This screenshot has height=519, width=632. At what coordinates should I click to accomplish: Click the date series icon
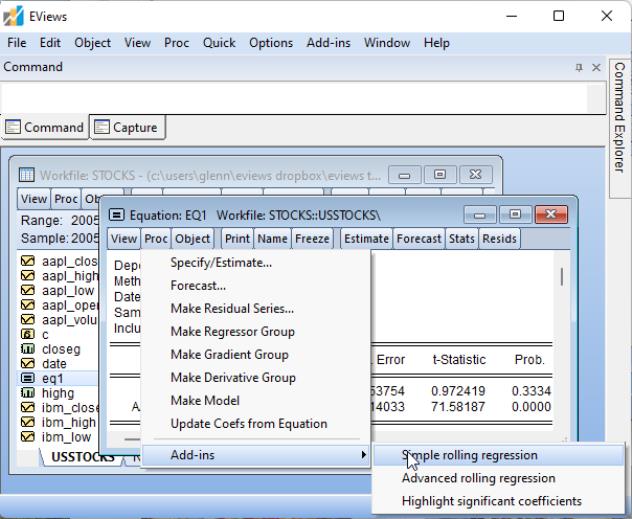28,364
